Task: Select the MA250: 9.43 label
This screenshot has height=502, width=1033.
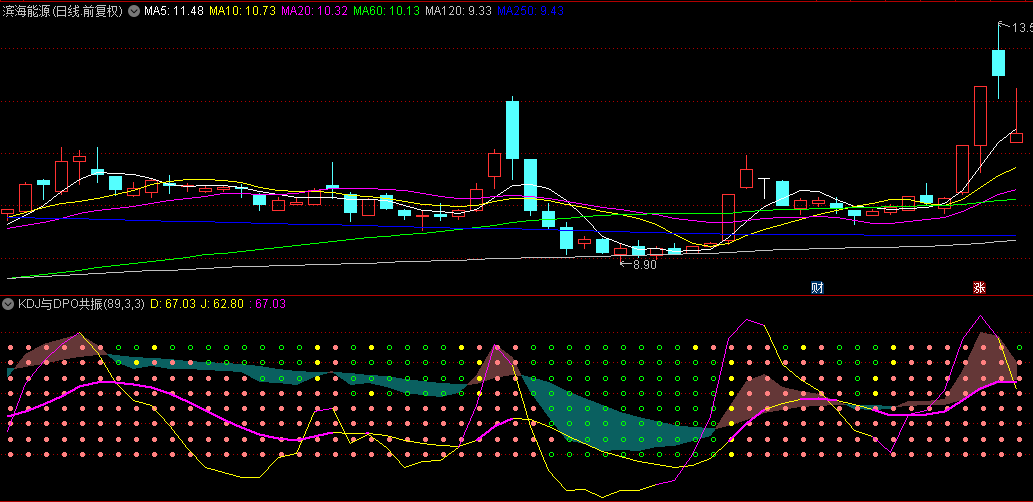Action: point(530,11)
